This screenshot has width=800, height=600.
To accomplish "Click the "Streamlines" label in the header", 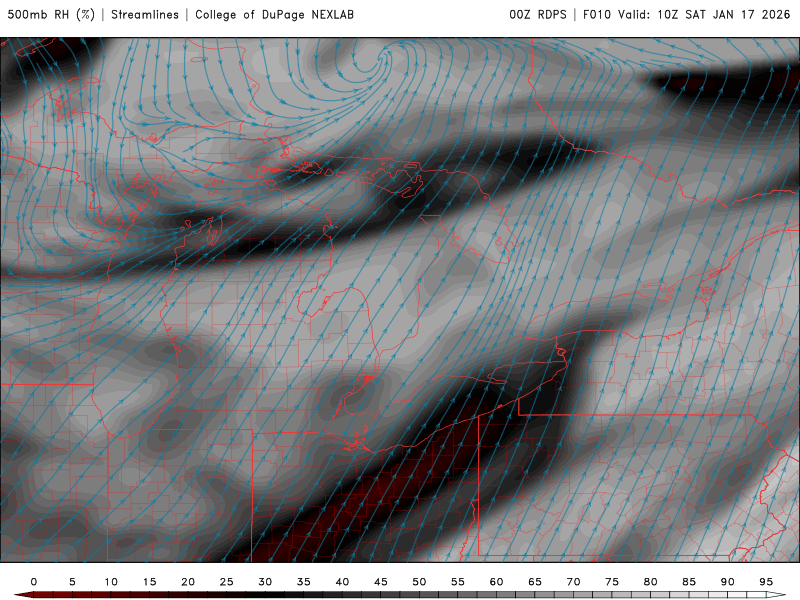I will click(145, 15).
